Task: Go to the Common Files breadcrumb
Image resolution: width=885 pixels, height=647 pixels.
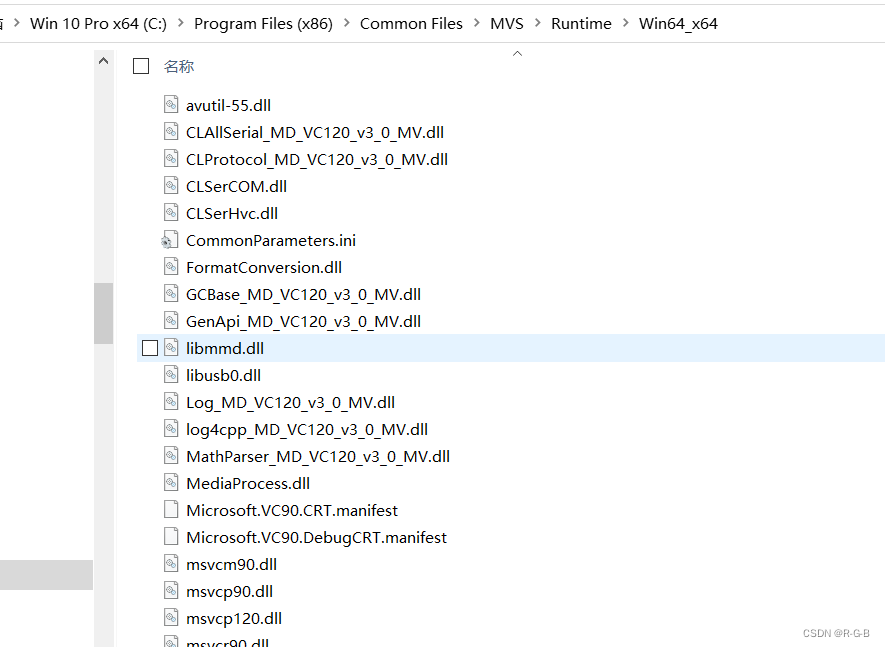Action: tap(411, 24)
